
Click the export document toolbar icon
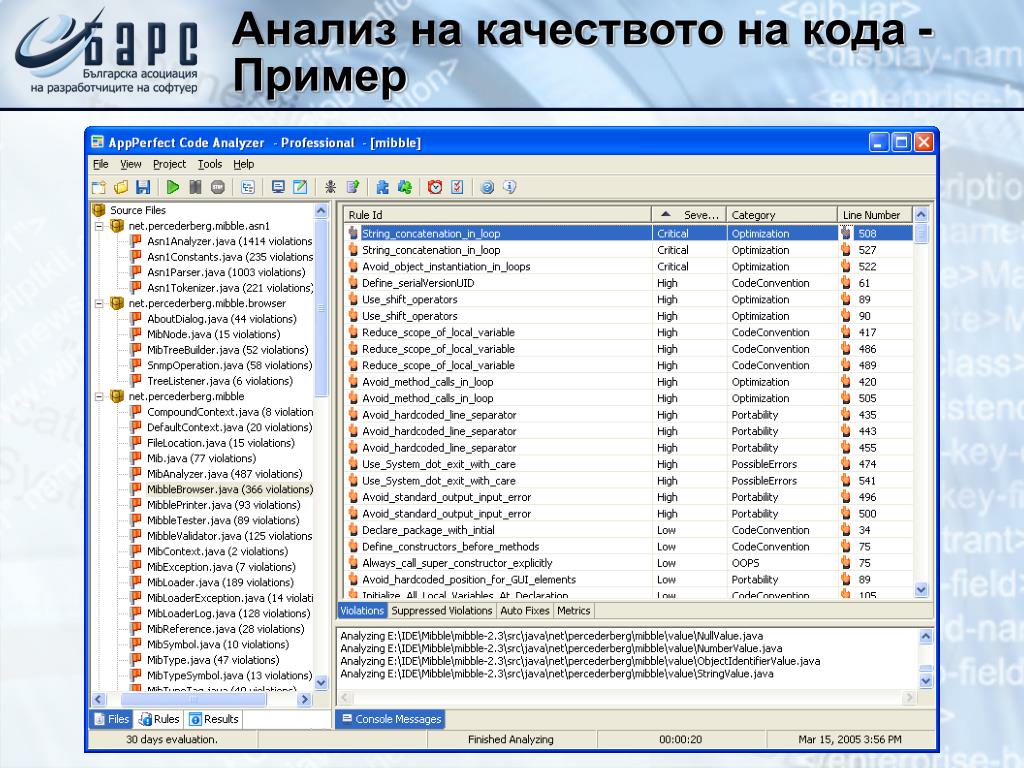coord(353,187)
